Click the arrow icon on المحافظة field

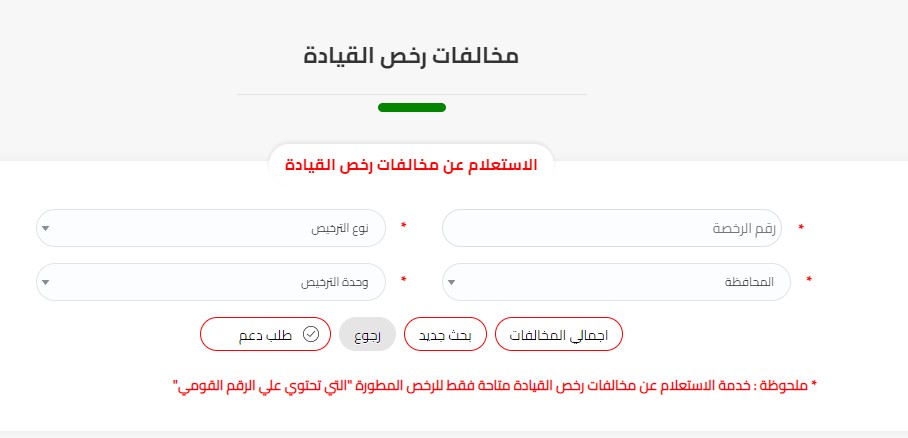451,283
